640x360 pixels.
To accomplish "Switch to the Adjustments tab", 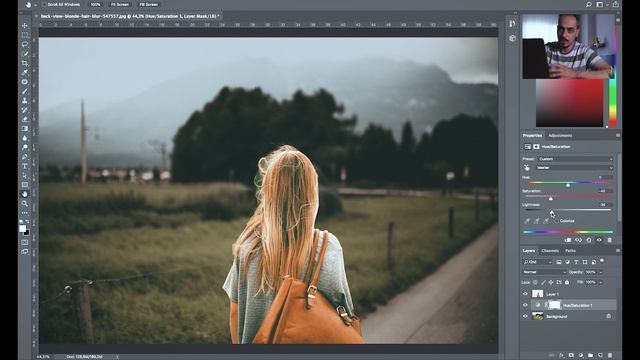I will [560, 136].
